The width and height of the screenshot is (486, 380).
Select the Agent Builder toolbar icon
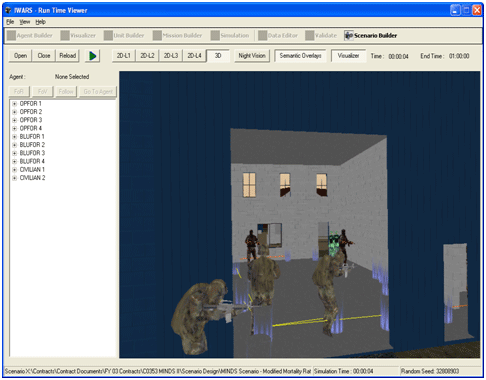tap(11, 35)
